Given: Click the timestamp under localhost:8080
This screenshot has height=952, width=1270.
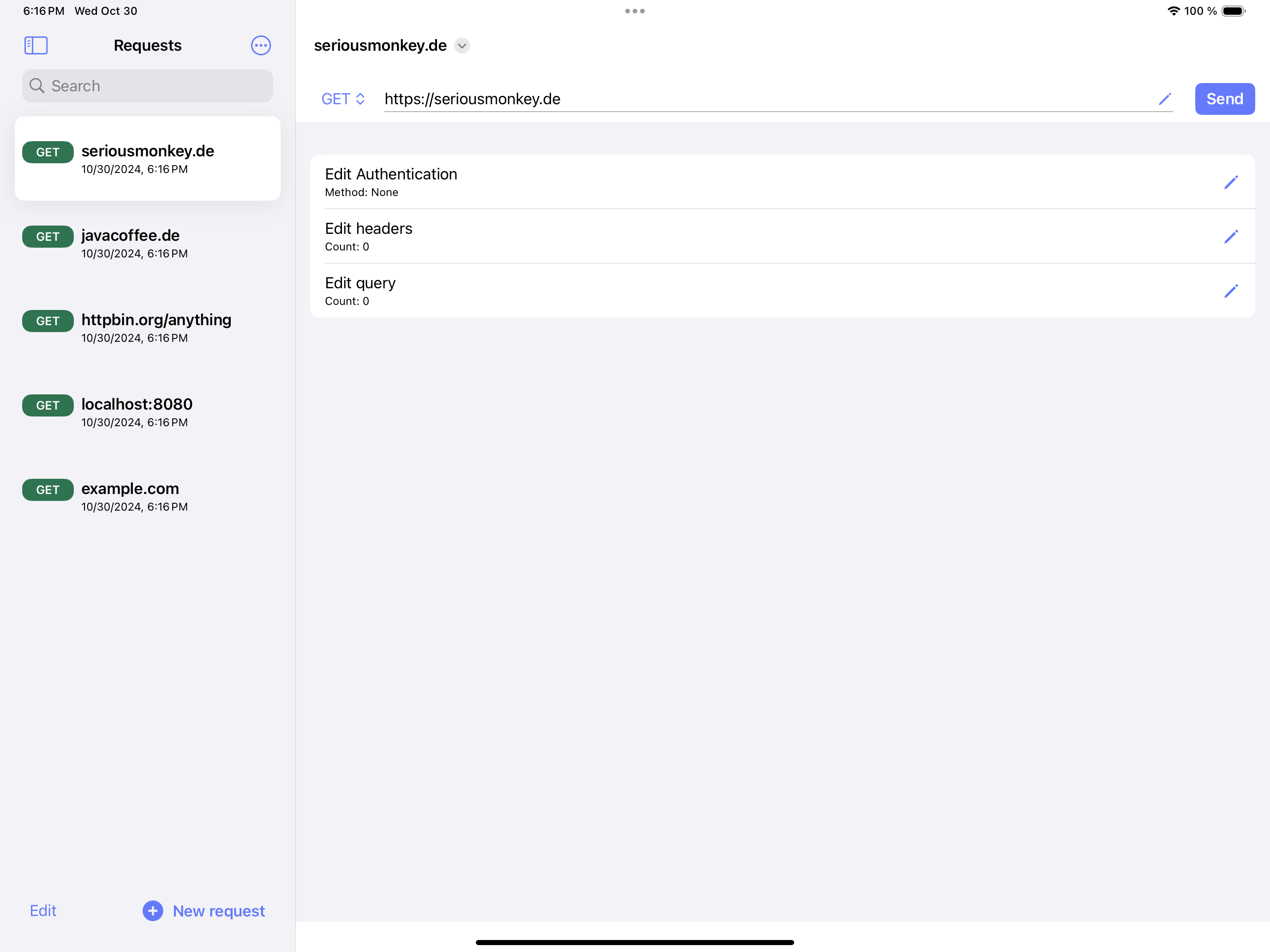Looking at the screenshot, I should [x=134, y=422].
